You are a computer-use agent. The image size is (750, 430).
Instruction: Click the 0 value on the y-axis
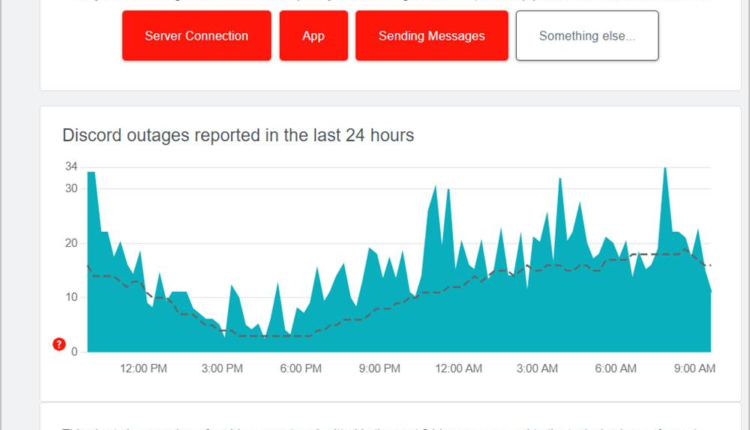[x=74, y=352]
